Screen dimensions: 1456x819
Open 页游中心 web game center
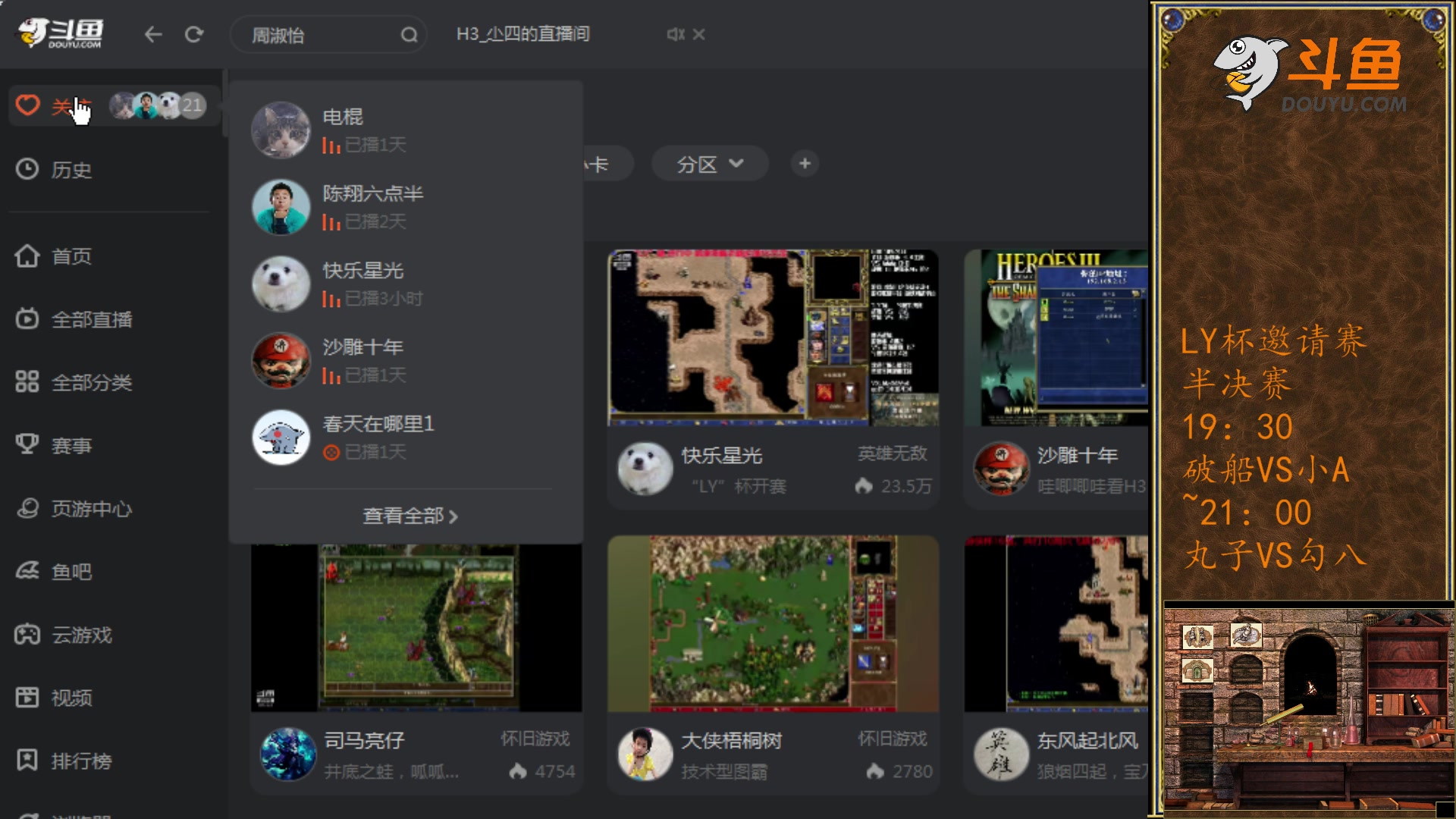(92, 508)
